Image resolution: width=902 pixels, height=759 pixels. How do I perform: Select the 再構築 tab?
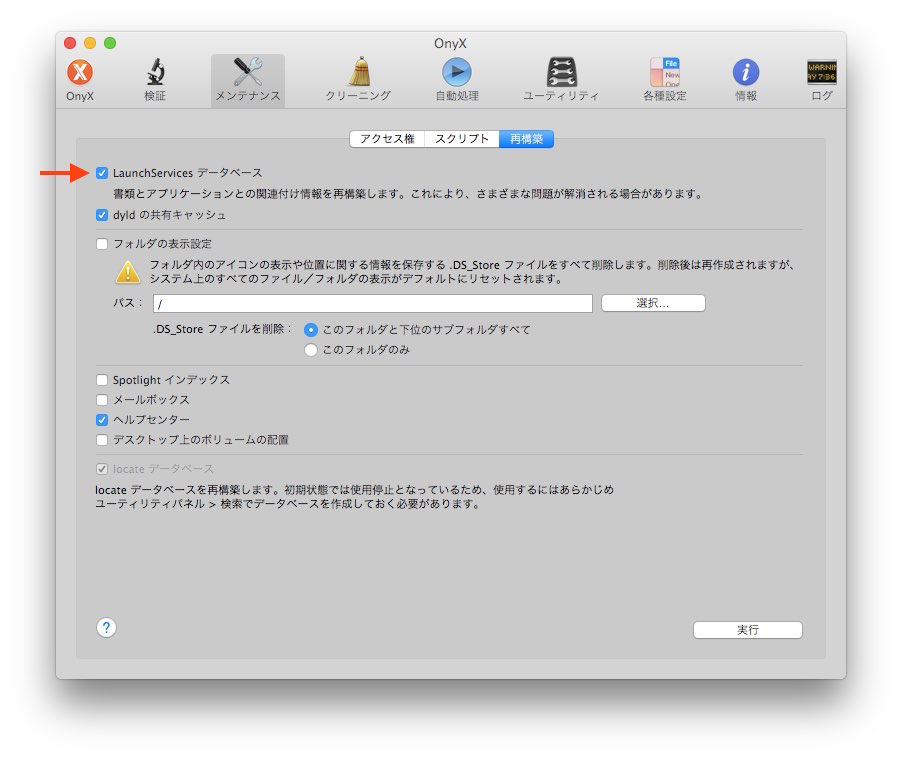click(x=526, y=139)
